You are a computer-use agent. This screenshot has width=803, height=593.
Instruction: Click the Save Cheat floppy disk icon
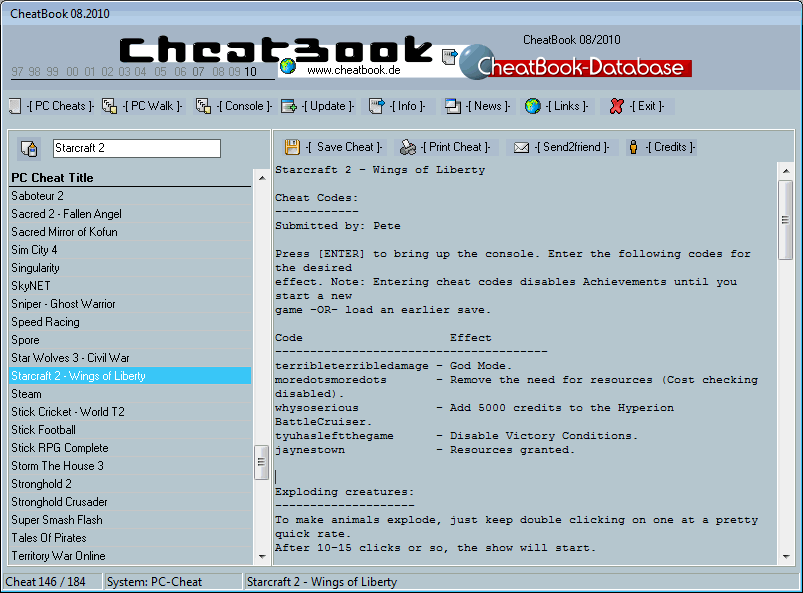[x=292, y=147]
